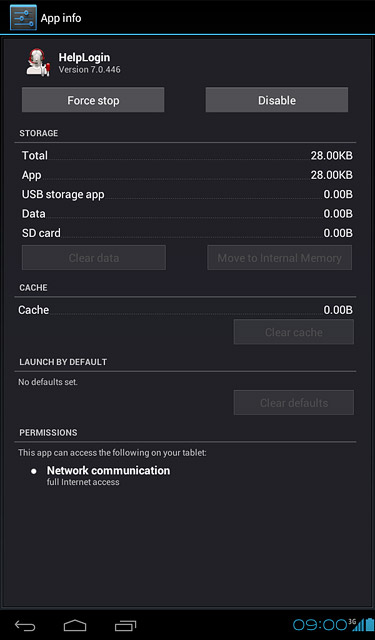Tap the Home navigation icon

[75, 625]
